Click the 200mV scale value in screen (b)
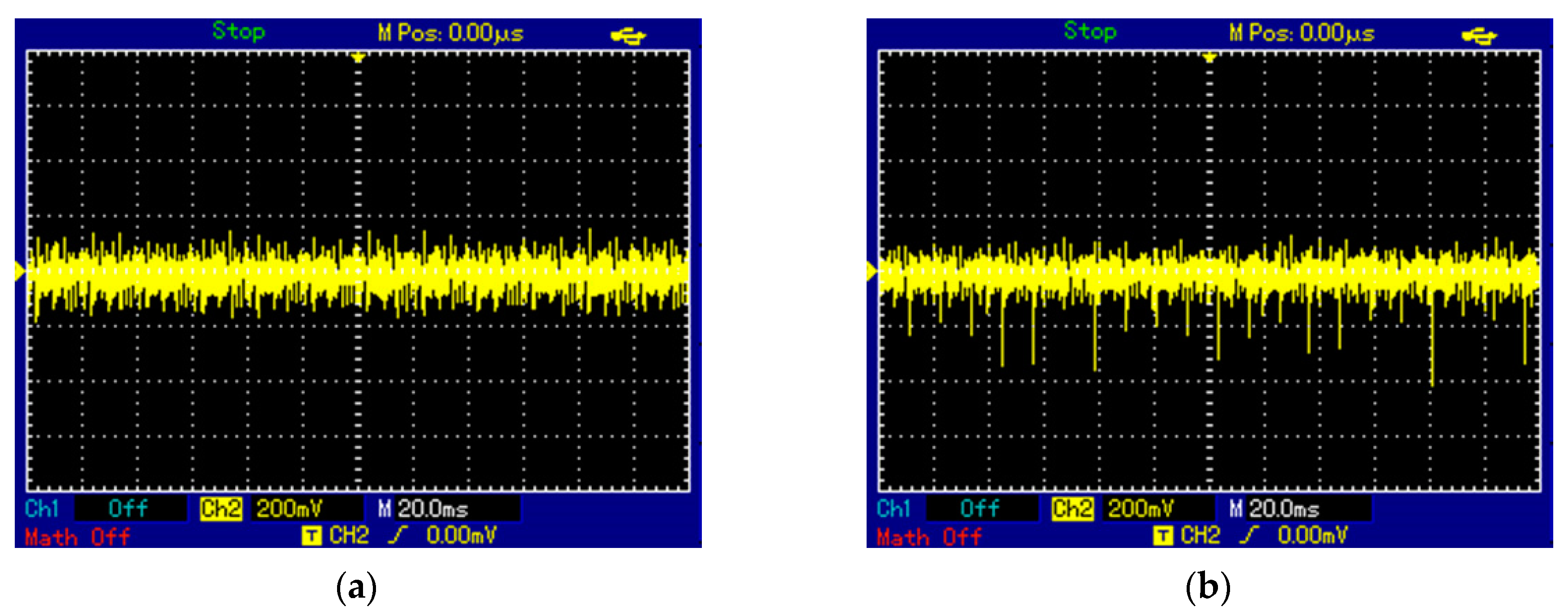 click(1141, 508)
